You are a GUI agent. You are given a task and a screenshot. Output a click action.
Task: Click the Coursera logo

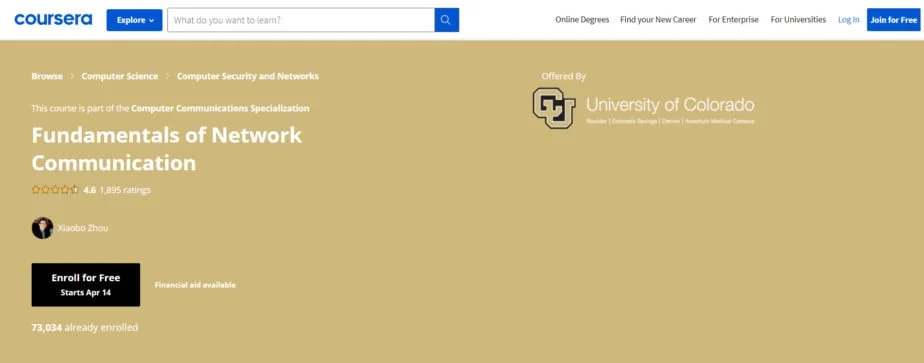click(x=53, y=19)
